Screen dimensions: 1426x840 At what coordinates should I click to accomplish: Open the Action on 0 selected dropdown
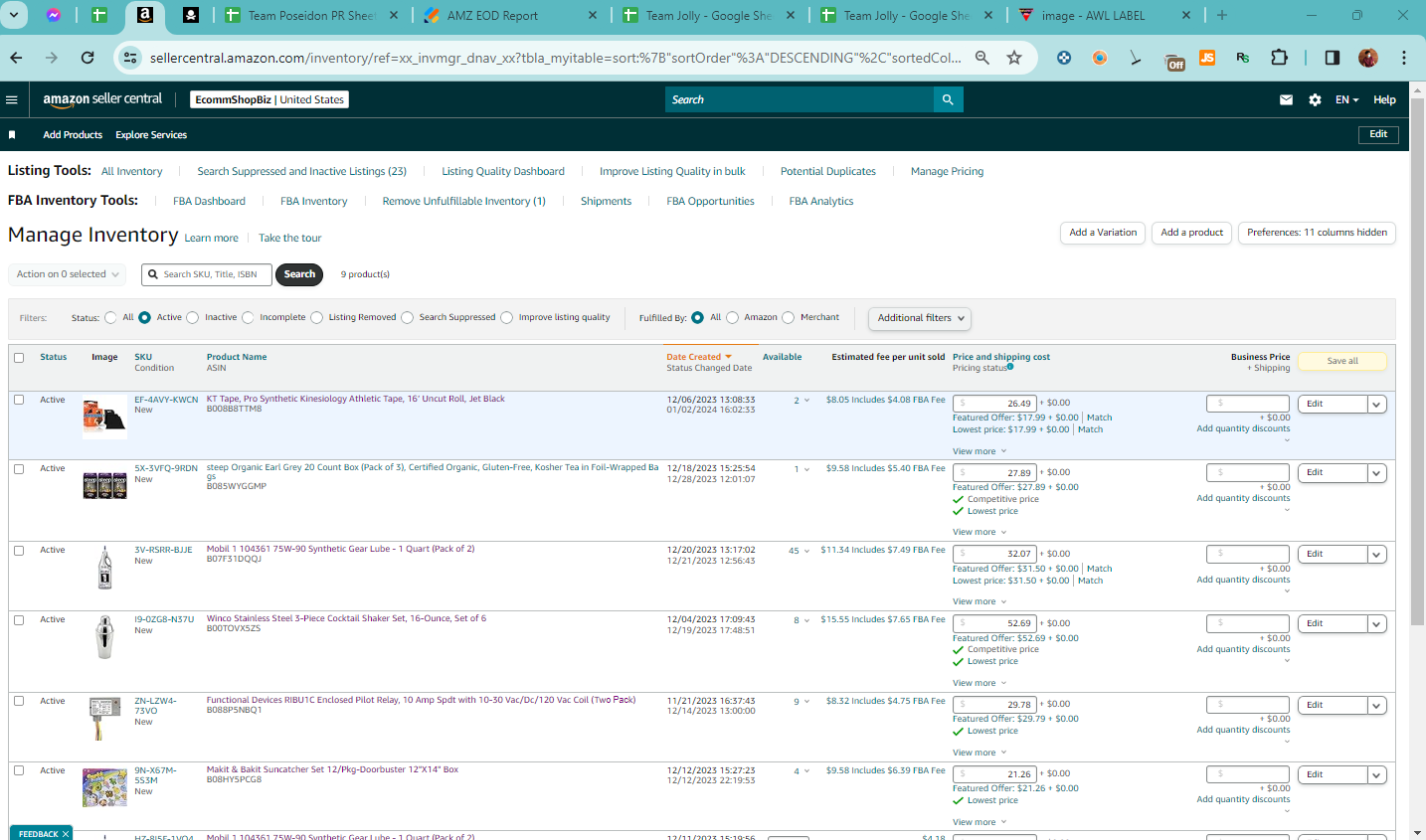click(x=68, y=274)
